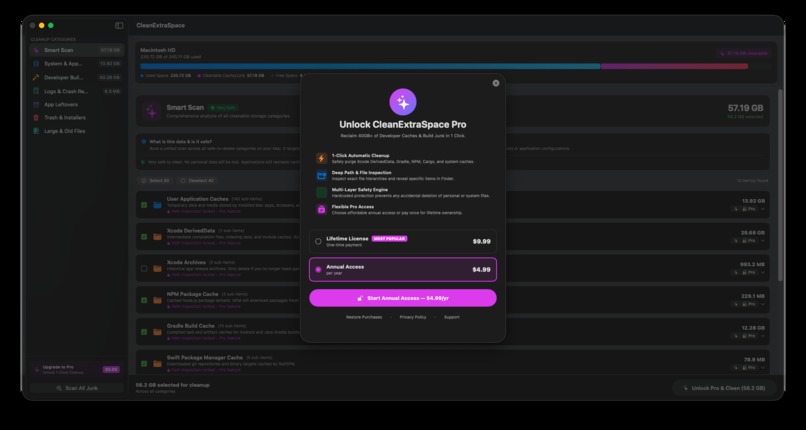Click the Deep Path & File Inspection icon
Image resolution: width=806 pixels, height=430 pixels.
[321, 175]
